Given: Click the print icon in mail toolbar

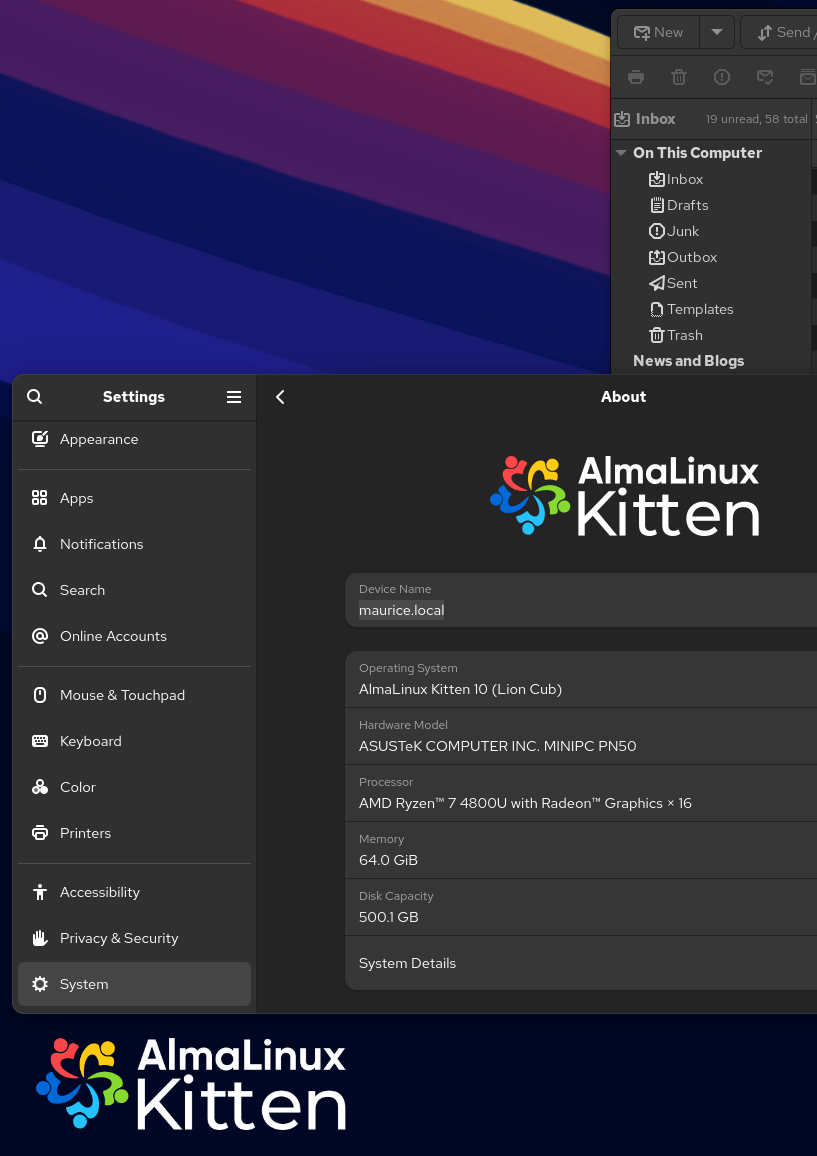Looking at the screenshot, I should click(636, 77).
